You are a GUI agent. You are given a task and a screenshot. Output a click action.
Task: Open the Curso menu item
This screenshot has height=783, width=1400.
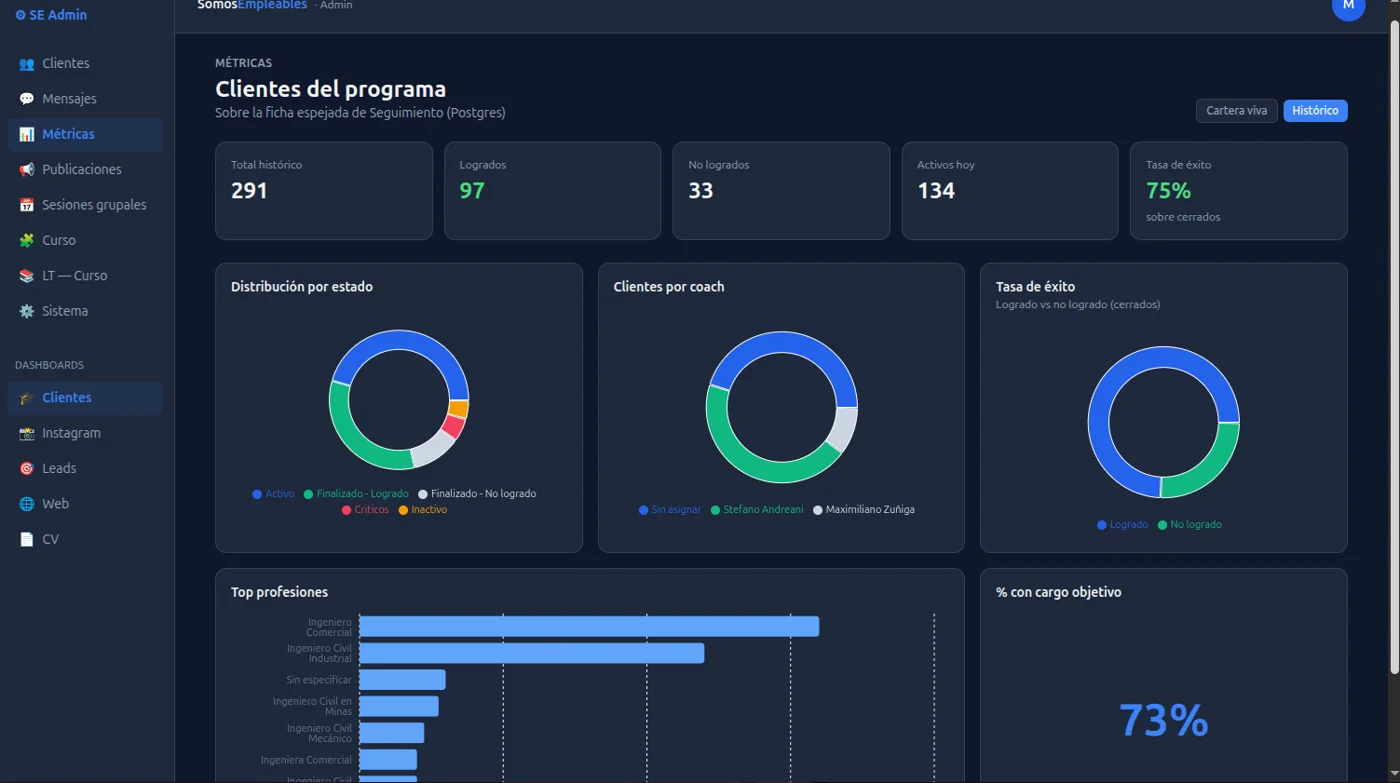[x=85, y=241]
